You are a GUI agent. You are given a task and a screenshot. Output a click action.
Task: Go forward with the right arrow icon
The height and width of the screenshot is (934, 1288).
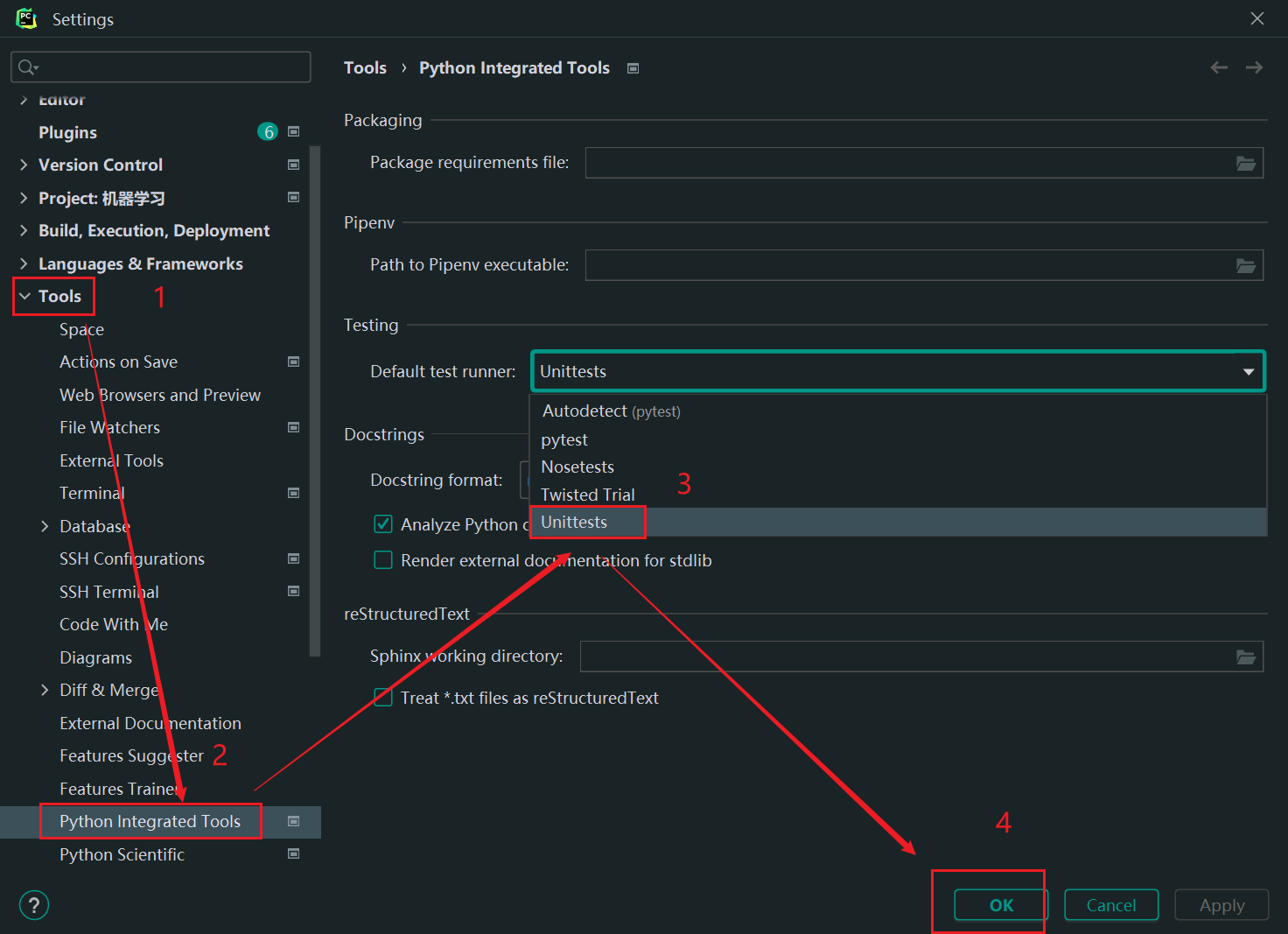pos(1254,67)
